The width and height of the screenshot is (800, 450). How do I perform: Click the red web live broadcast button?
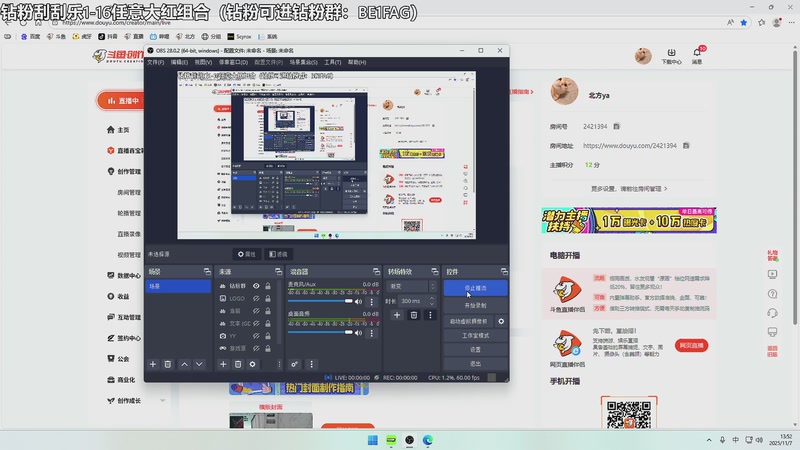[691, 345]
